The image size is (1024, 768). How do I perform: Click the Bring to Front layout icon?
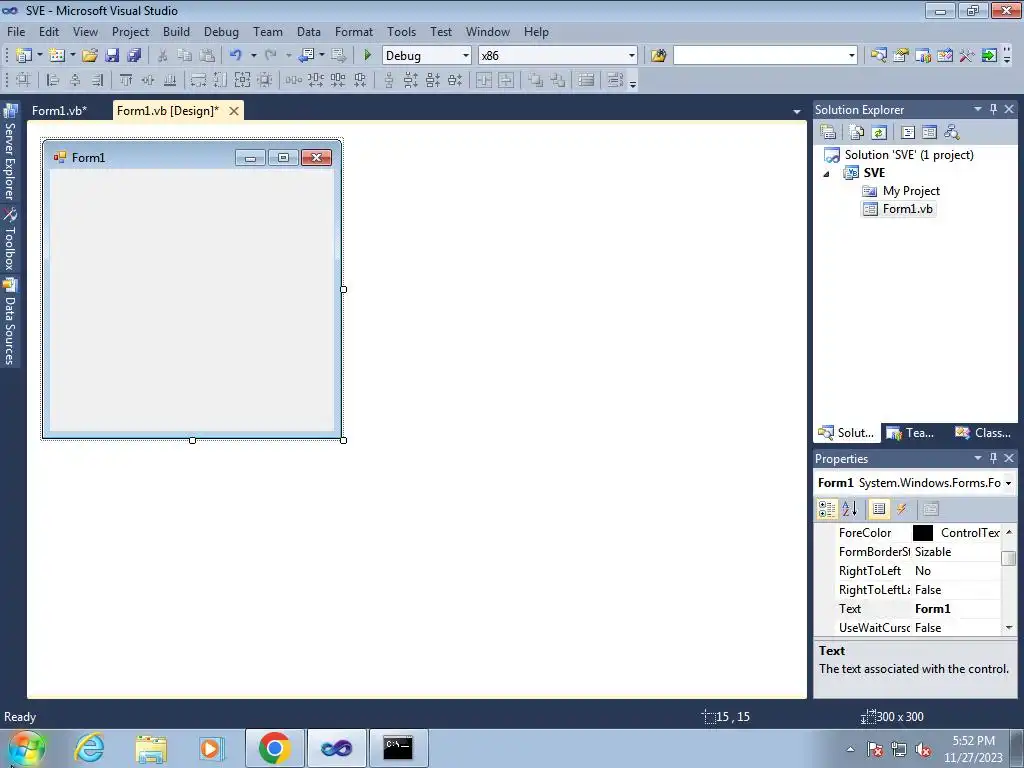pyautogui.click(x=536, y=80)
